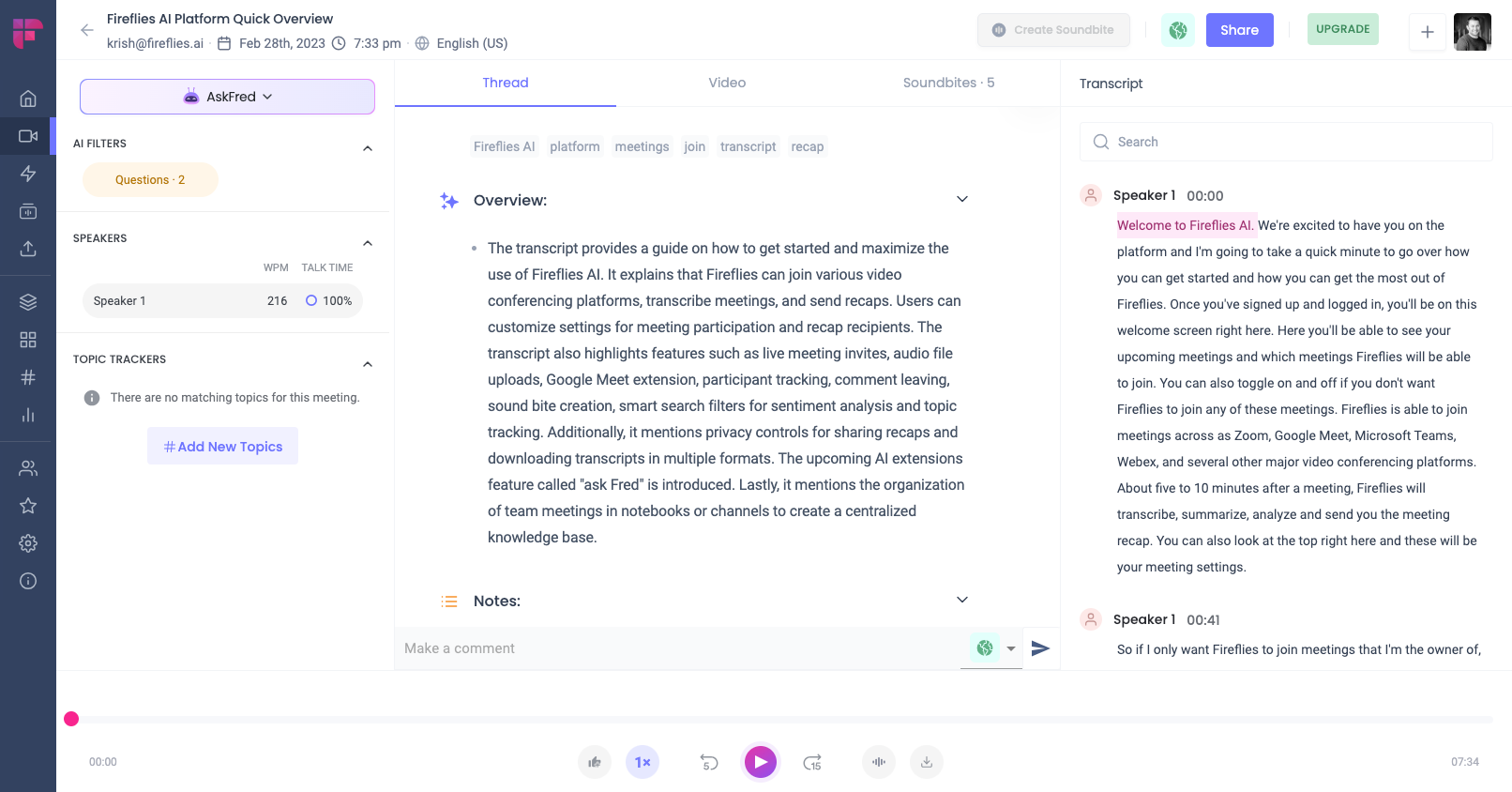Click the join keyword tag
This screenshot has width=1512, height=792.
pos(695,146)
